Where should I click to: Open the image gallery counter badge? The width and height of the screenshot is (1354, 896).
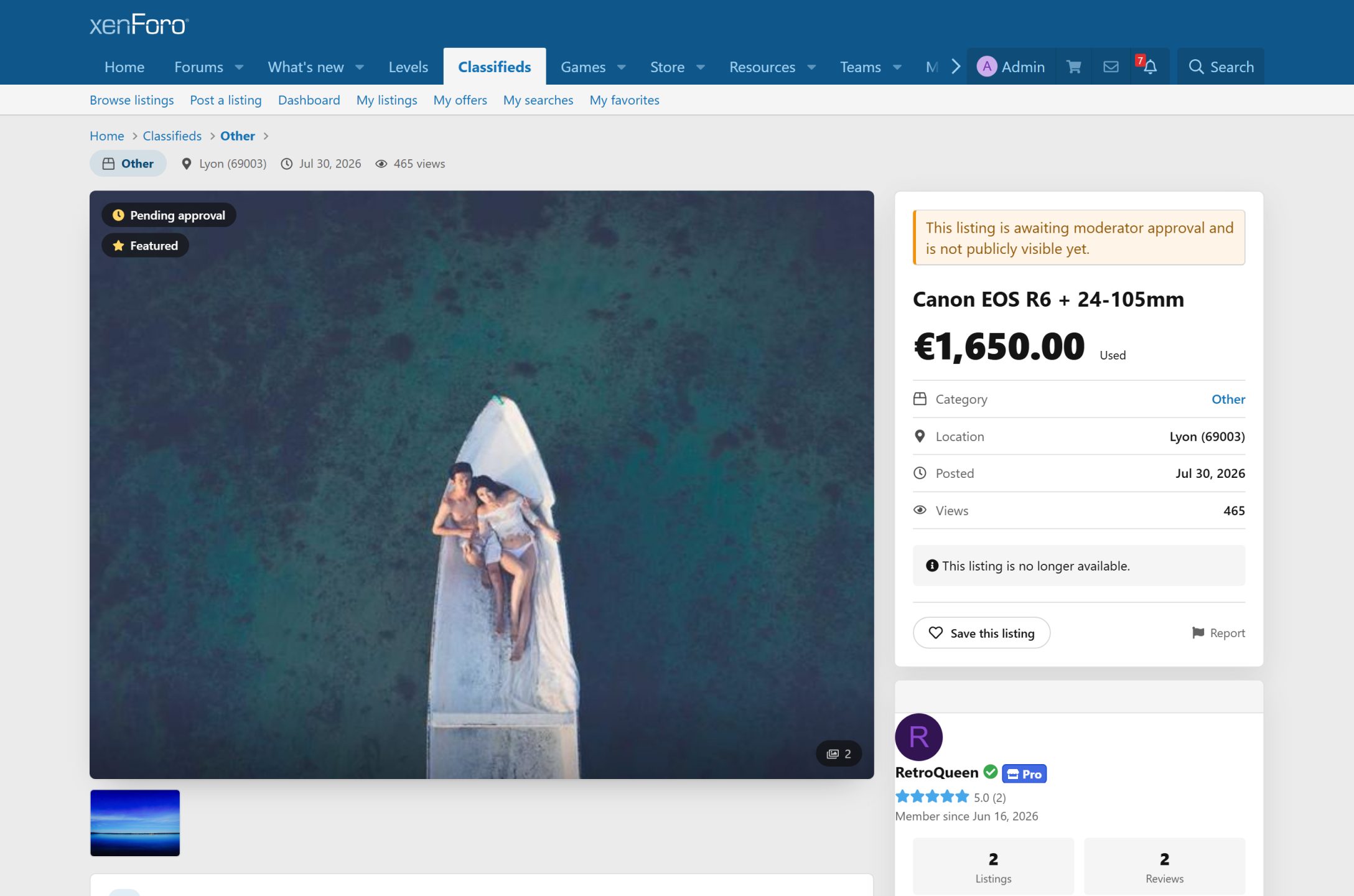[839, 754]
